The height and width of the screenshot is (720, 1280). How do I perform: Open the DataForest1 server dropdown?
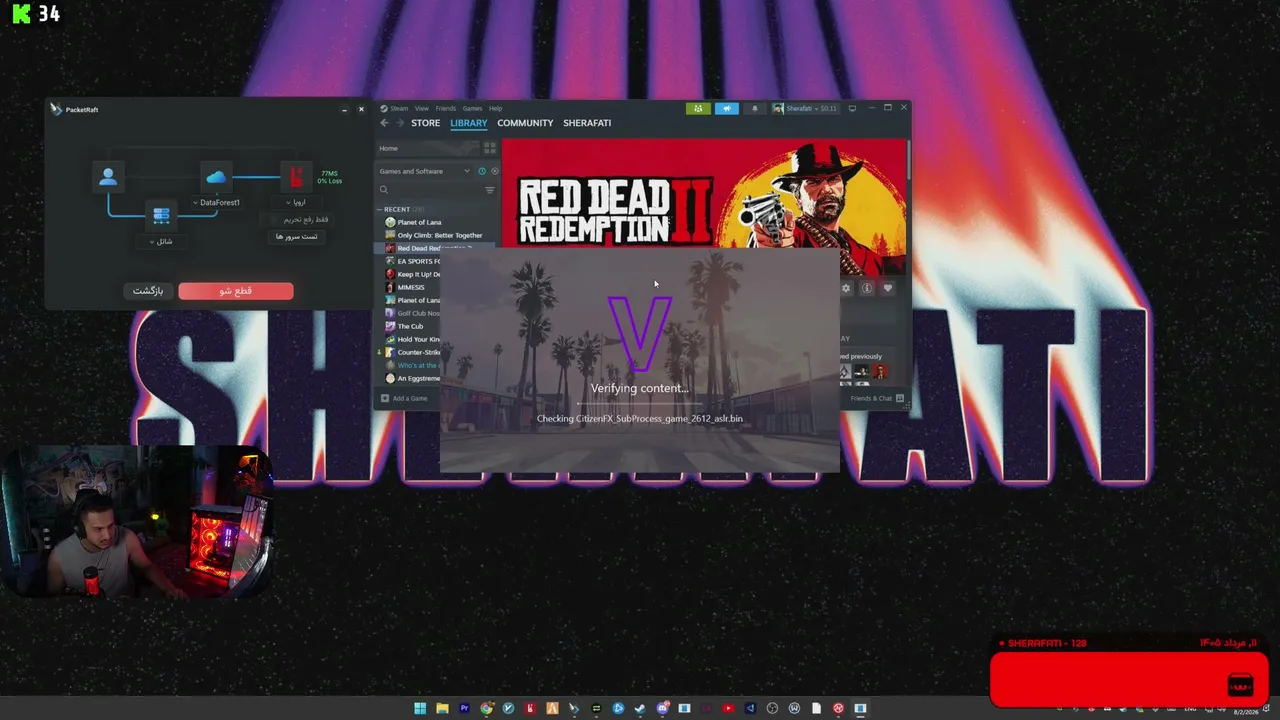(216, 202)
